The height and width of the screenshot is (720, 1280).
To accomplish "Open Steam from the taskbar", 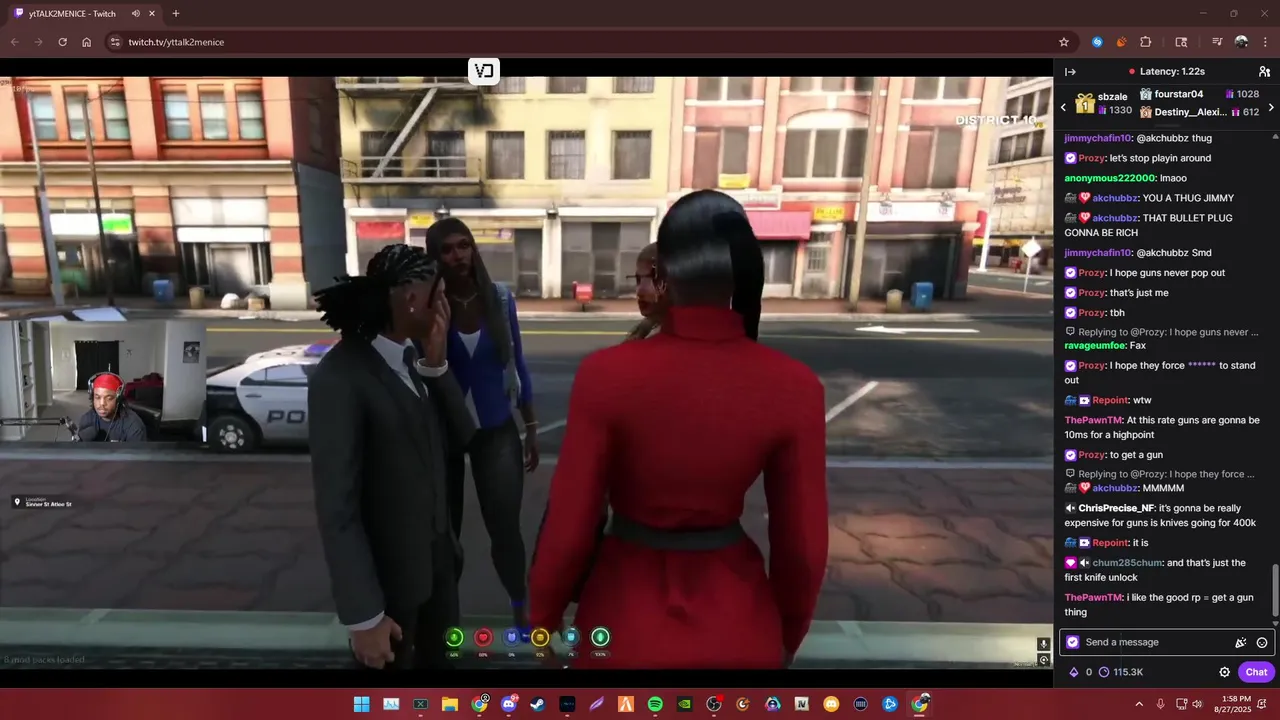I will tap(537, 704).
